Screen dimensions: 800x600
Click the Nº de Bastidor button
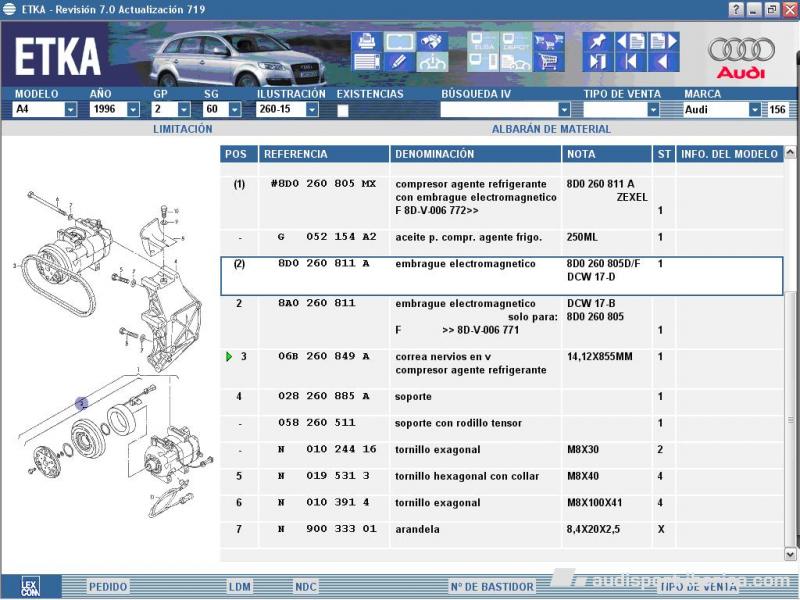(492, 587)
